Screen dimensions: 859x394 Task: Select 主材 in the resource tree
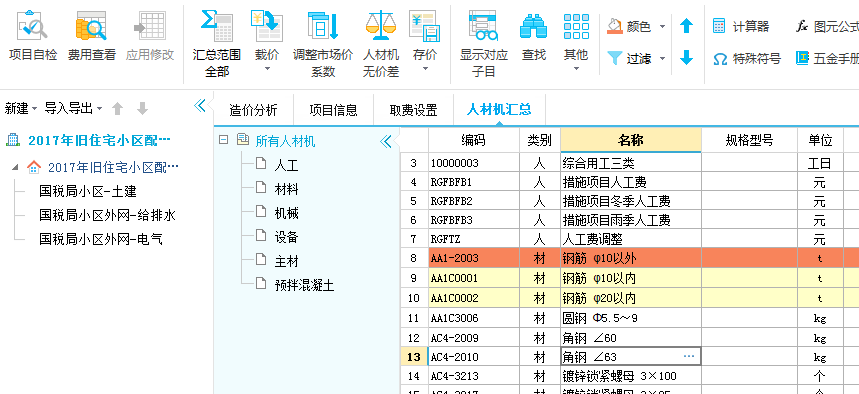point(286,261)
